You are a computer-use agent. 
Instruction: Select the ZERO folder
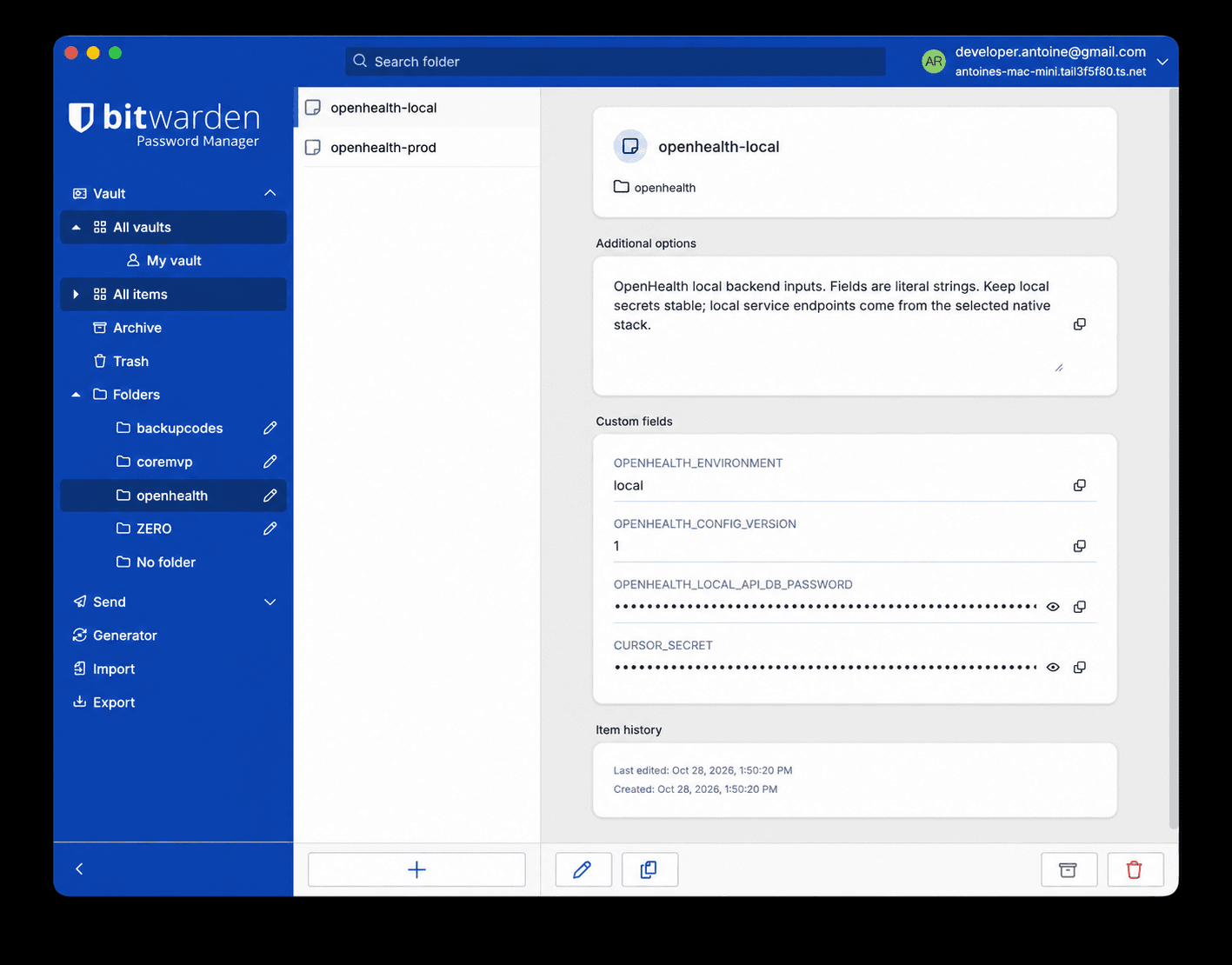[x=154, y=529]
